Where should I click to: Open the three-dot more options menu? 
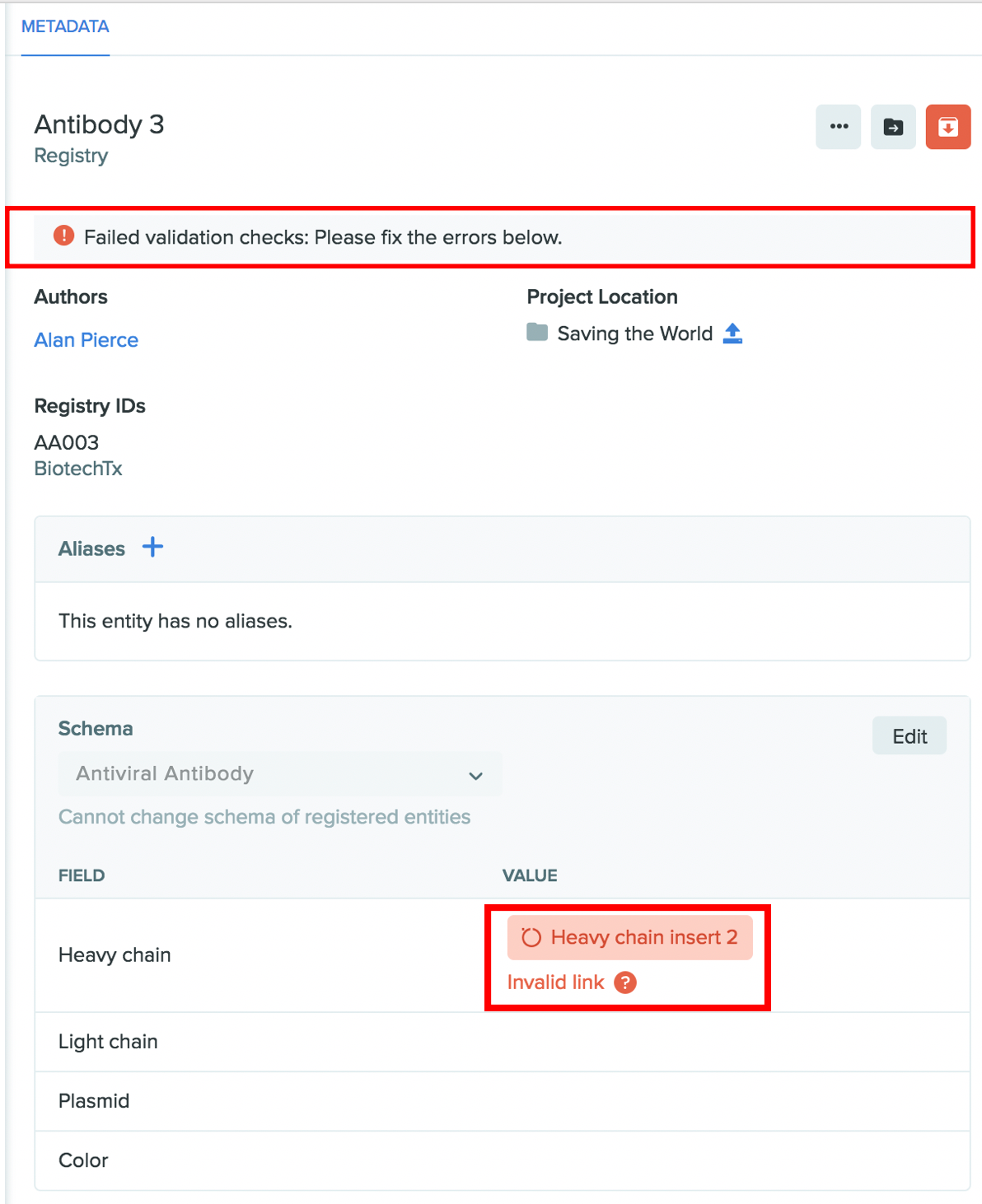(838, 127)
